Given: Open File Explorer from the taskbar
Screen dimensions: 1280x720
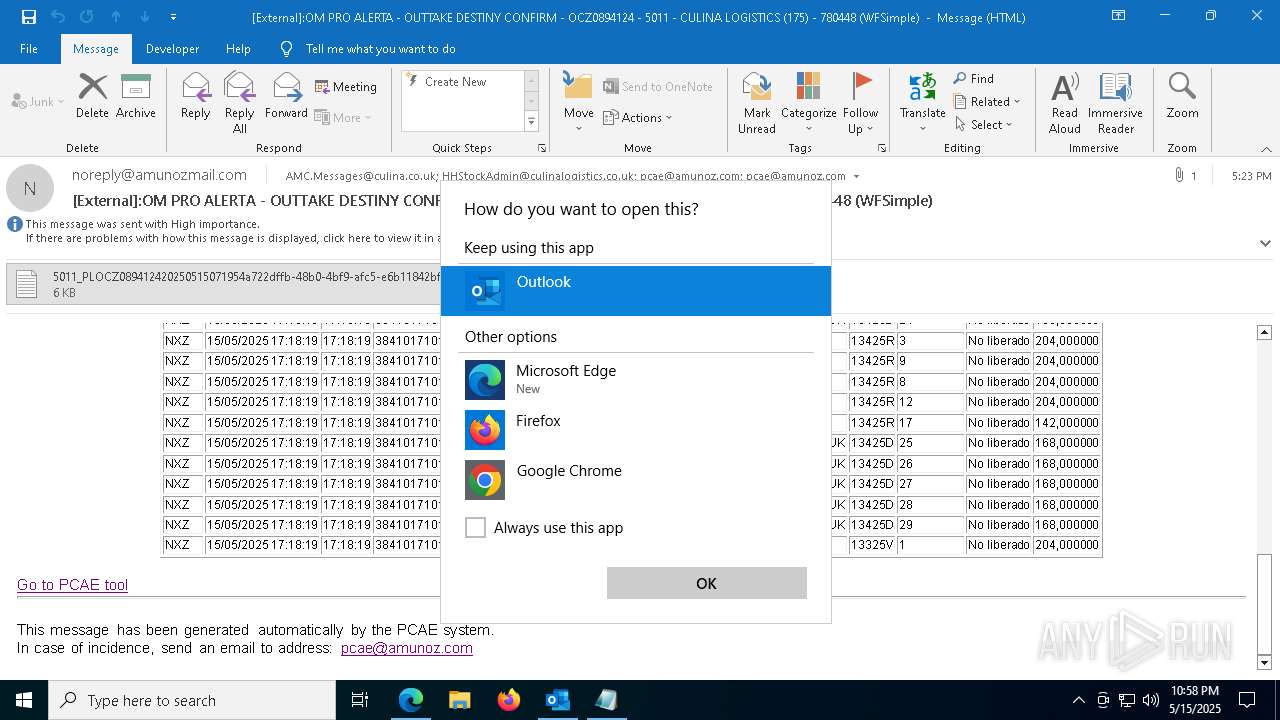Looking at the screenshot, I should [460, 700].
